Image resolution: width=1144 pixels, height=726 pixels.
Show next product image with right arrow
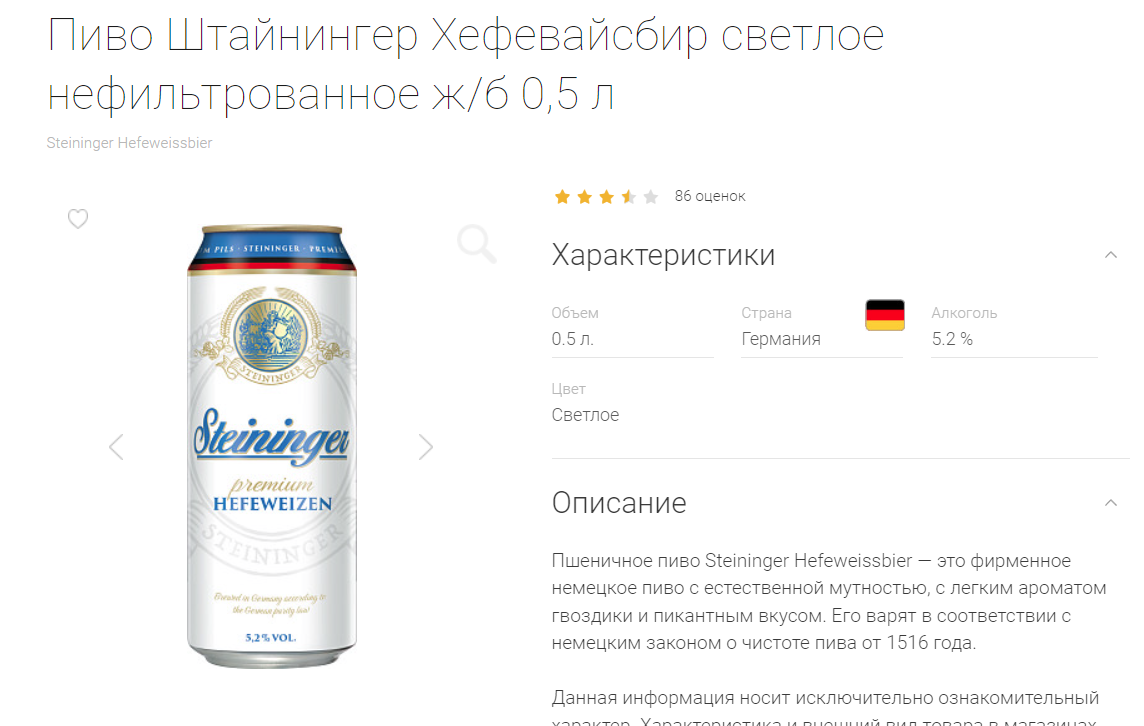pyautogui.click(x=426, y=447)
